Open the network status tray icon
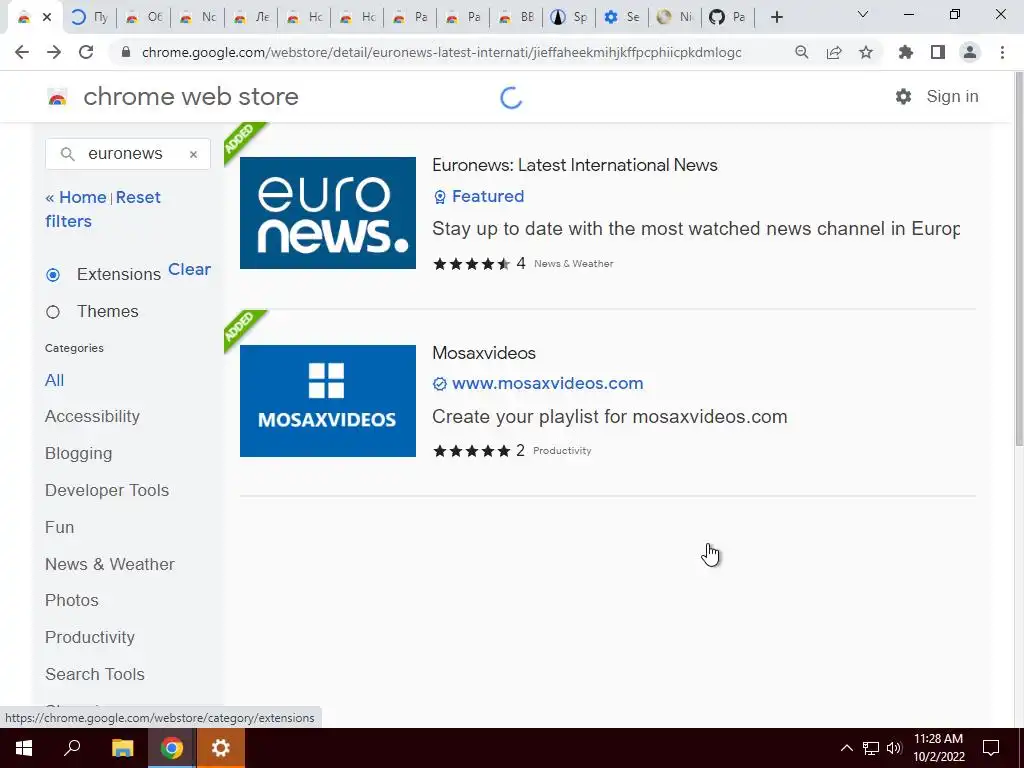1024x768 pixels. click(x=871, y=748)
